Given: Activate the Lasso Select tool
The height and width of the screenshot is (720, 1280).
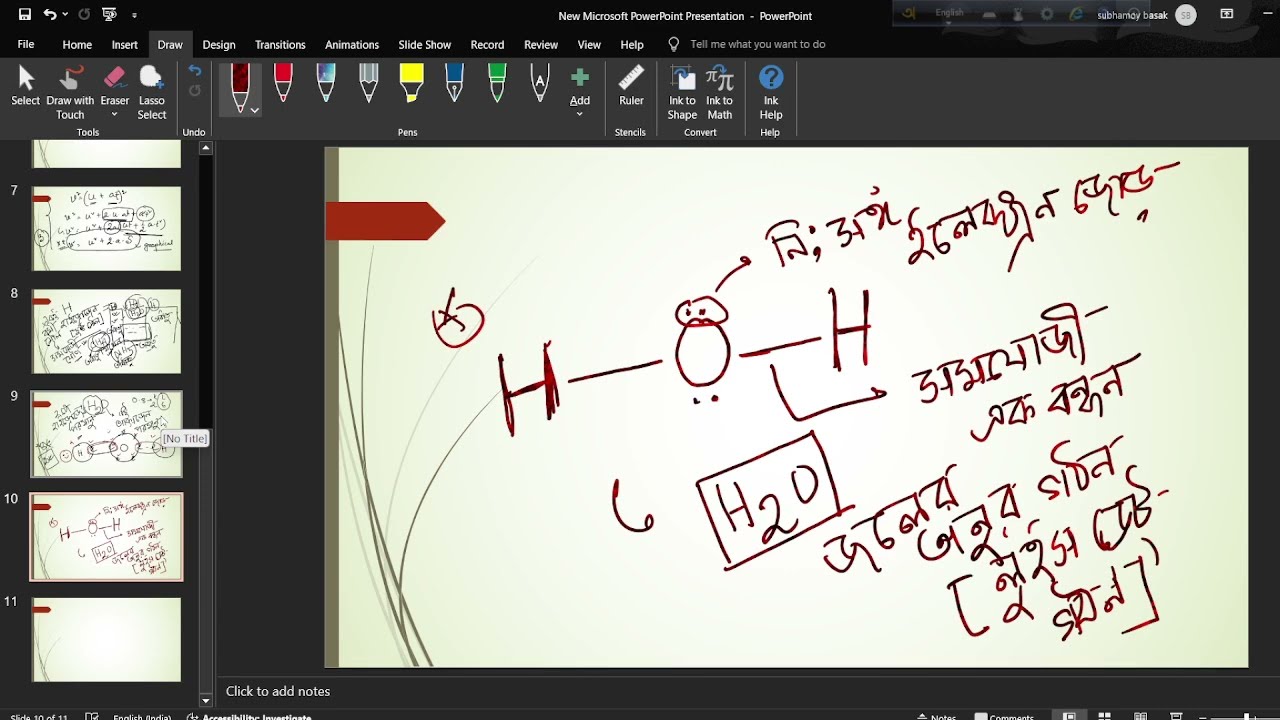Looking at the screenshot, I should coord(151,92).
